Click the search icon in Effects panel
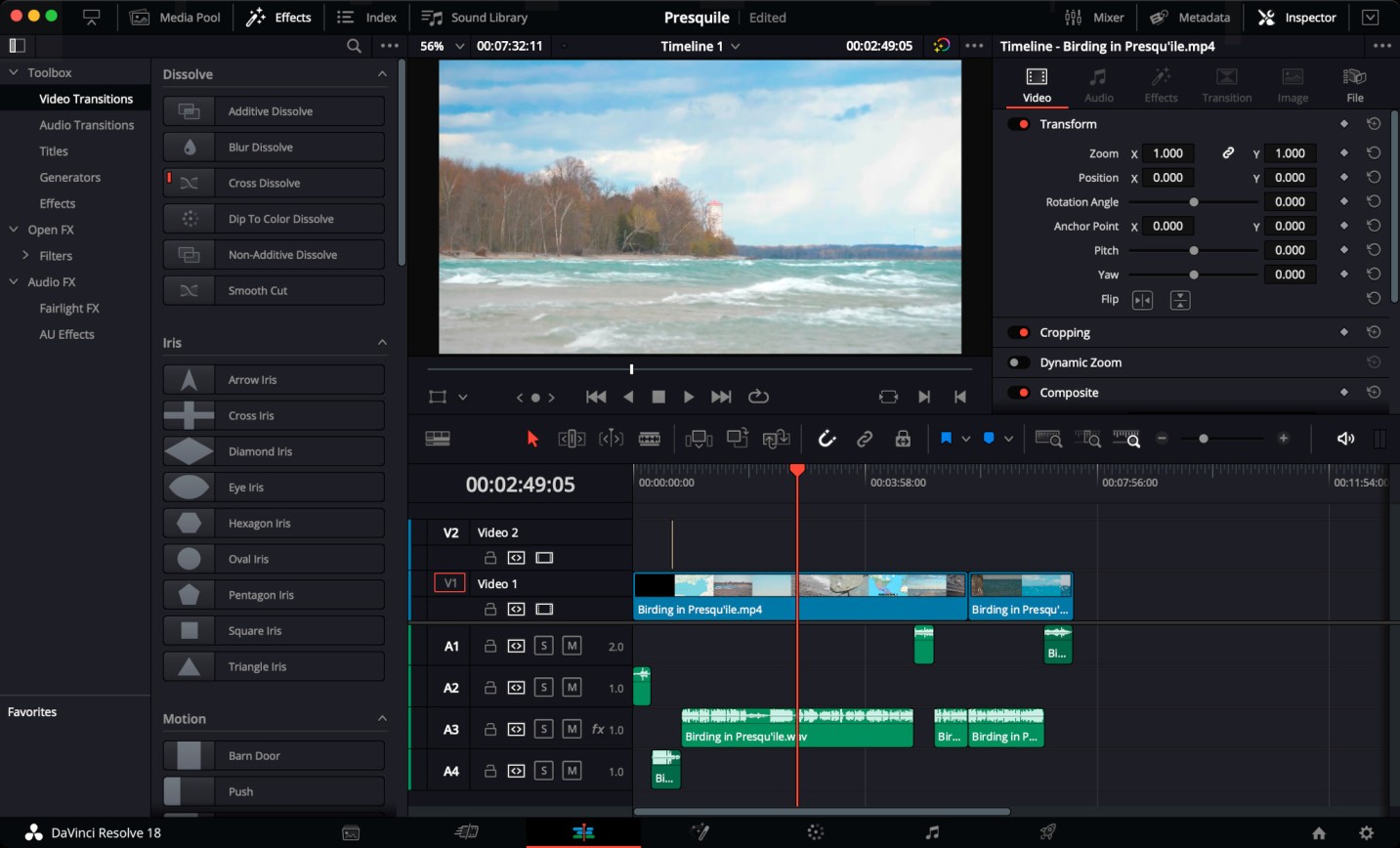This screenshot has width=1400, height=848. [354, 46]
